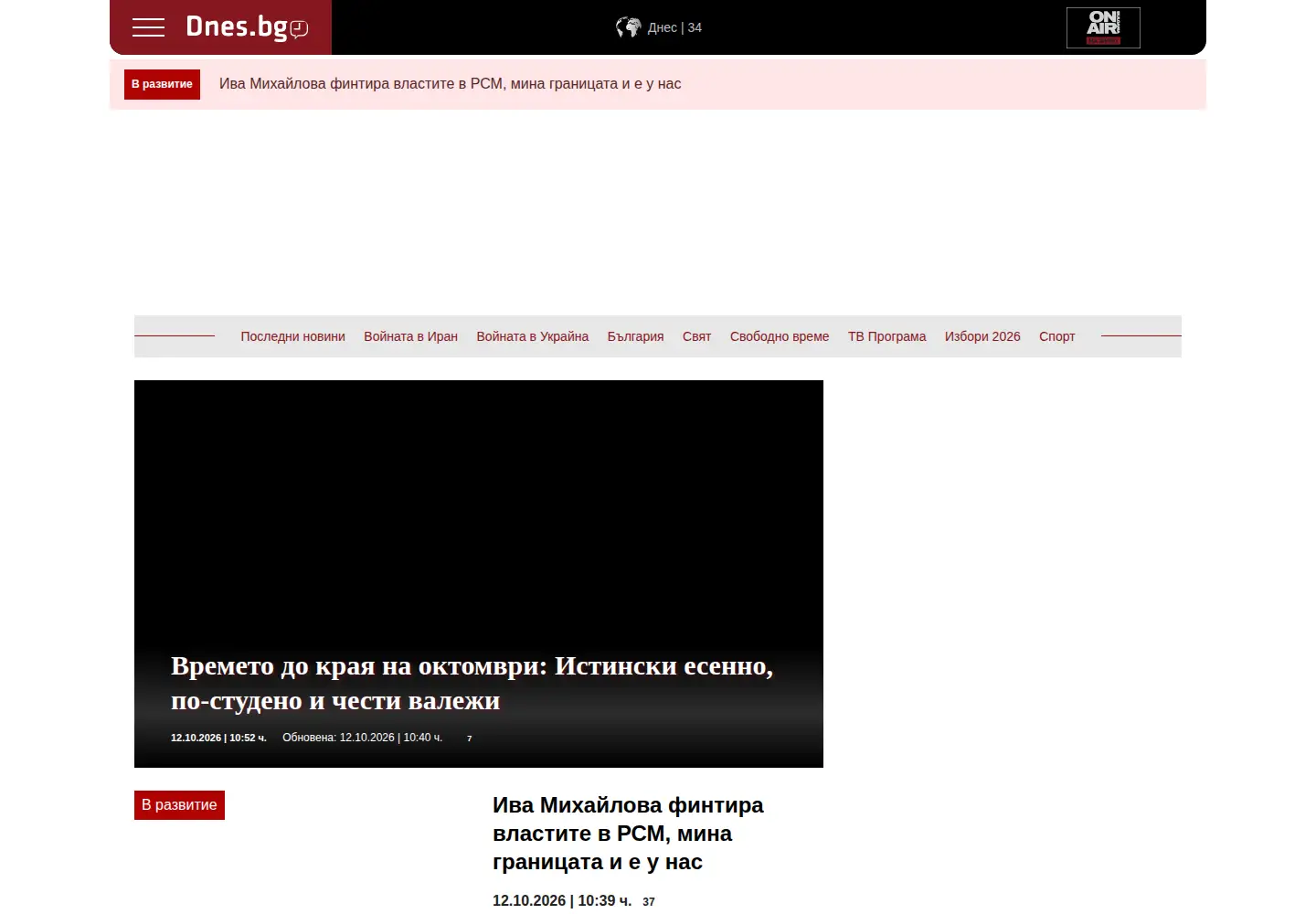The height and width of the screenshot is (914, 1316).
Task: Open the weather headline 'Времето до края на октомври'
Action: [x=472, y=683]
